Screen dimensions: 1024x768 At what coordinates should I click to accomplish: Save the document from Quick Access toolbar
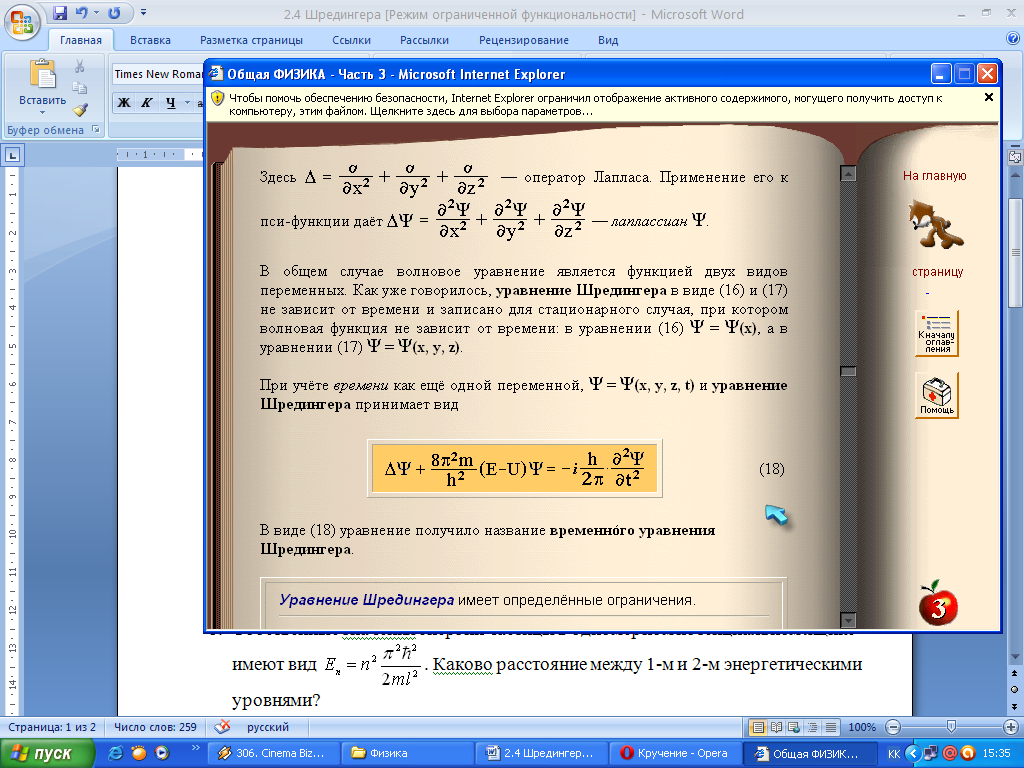pos(60,13)
